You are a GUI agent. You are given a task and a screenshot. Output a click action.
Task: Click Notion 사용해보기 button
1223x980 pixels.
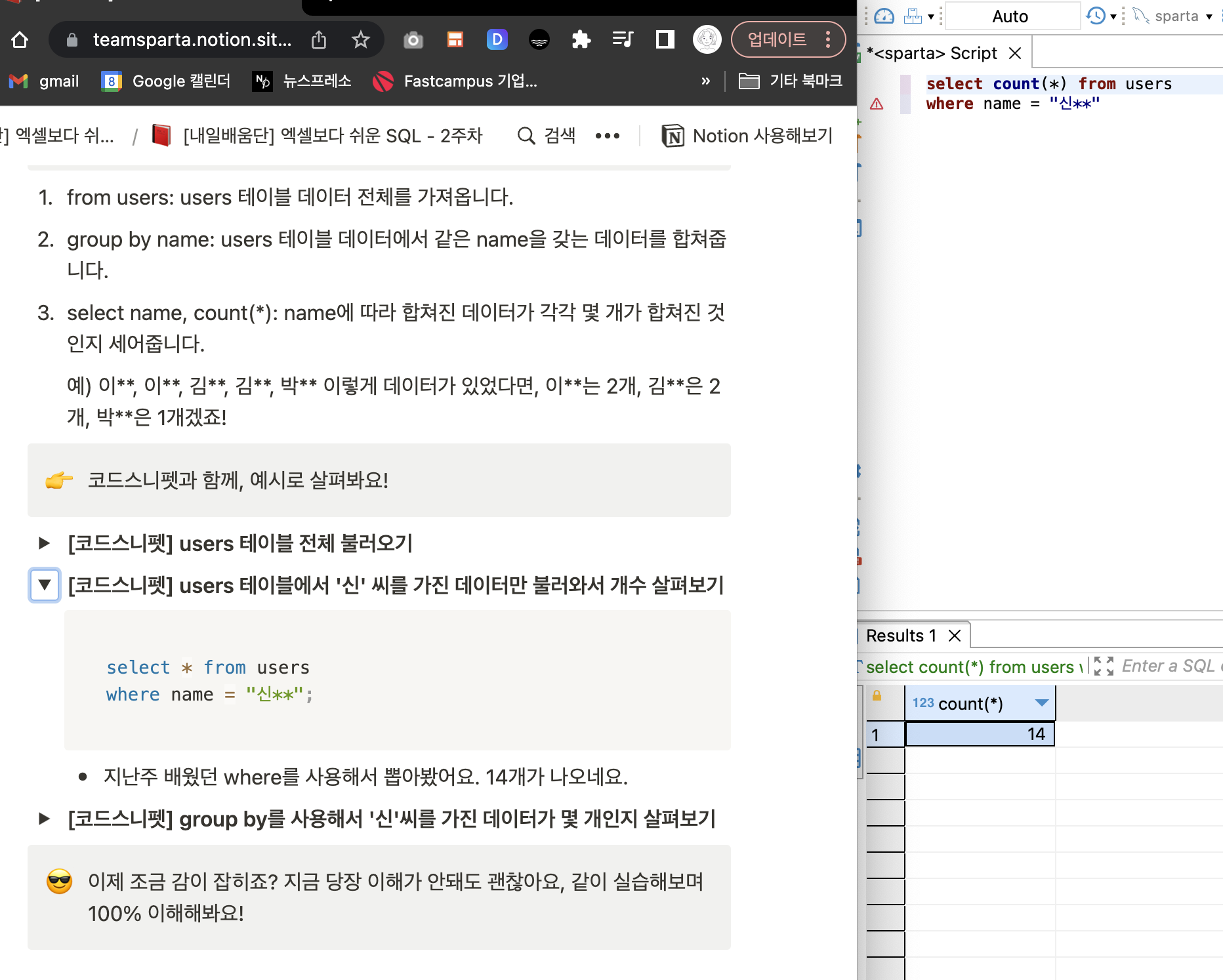[x=747, y=136]
